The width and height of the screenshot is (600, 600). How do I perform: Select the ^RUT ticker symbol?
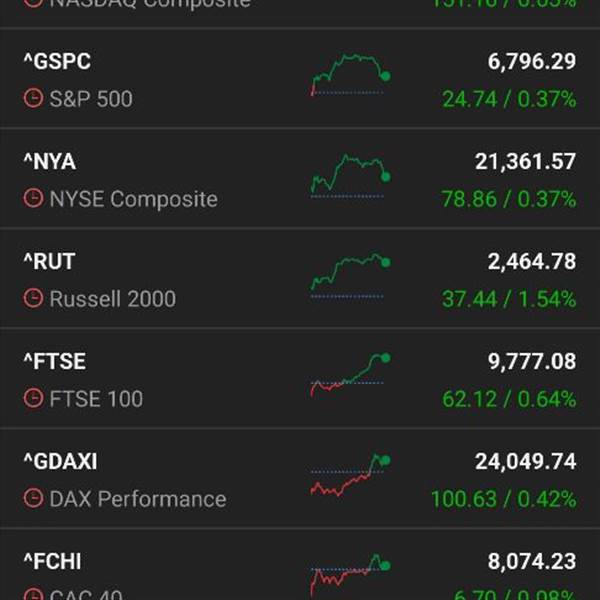49,262
